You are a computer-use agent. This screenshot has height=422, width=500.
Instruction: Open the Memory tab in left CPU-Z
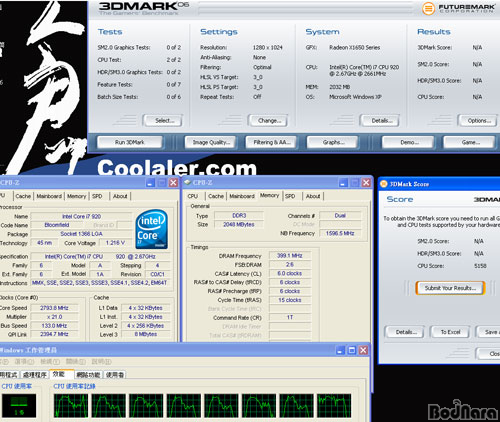(x=77, y=196)
